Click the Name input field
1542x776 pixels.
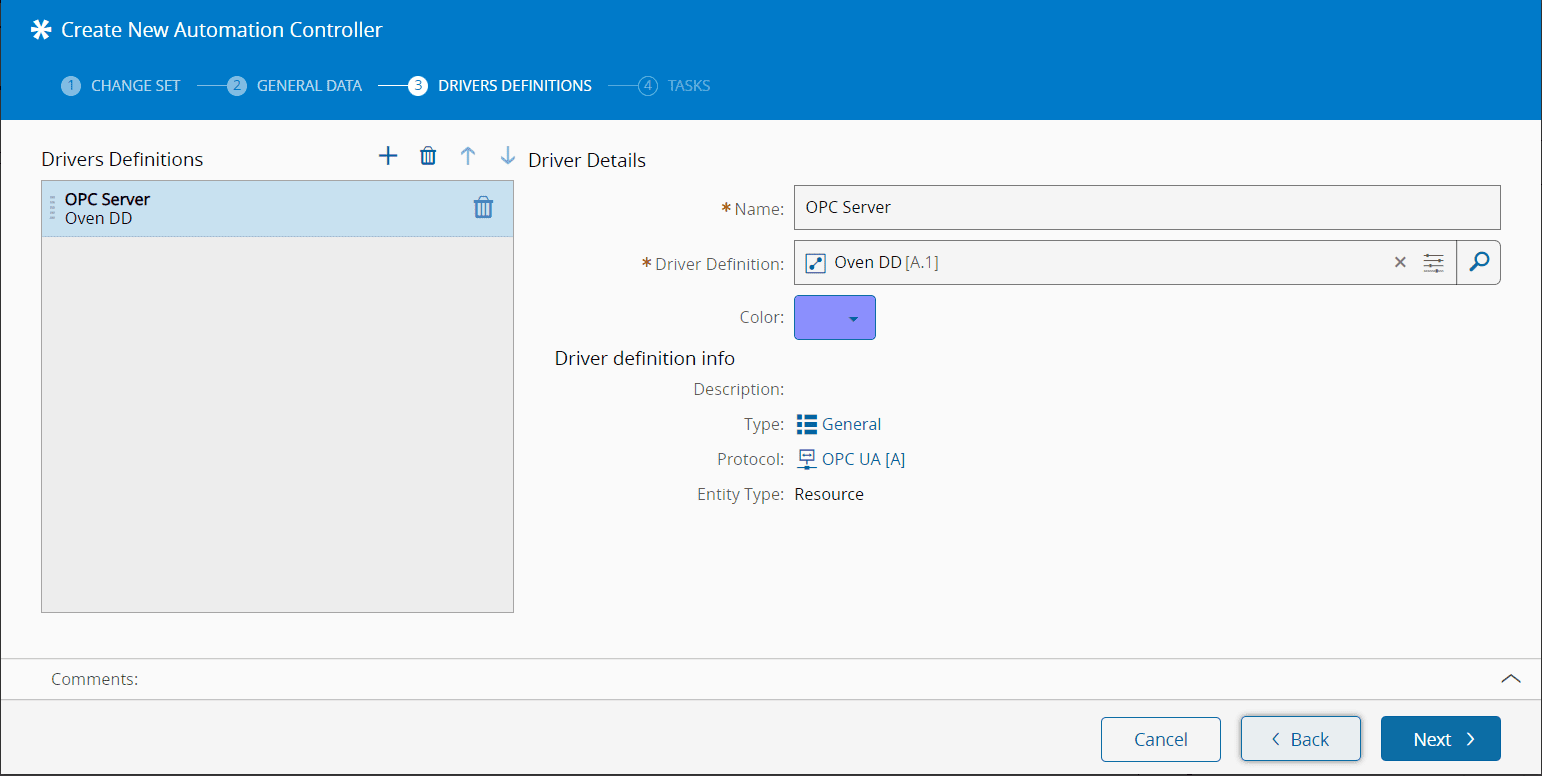(1146, 208)
